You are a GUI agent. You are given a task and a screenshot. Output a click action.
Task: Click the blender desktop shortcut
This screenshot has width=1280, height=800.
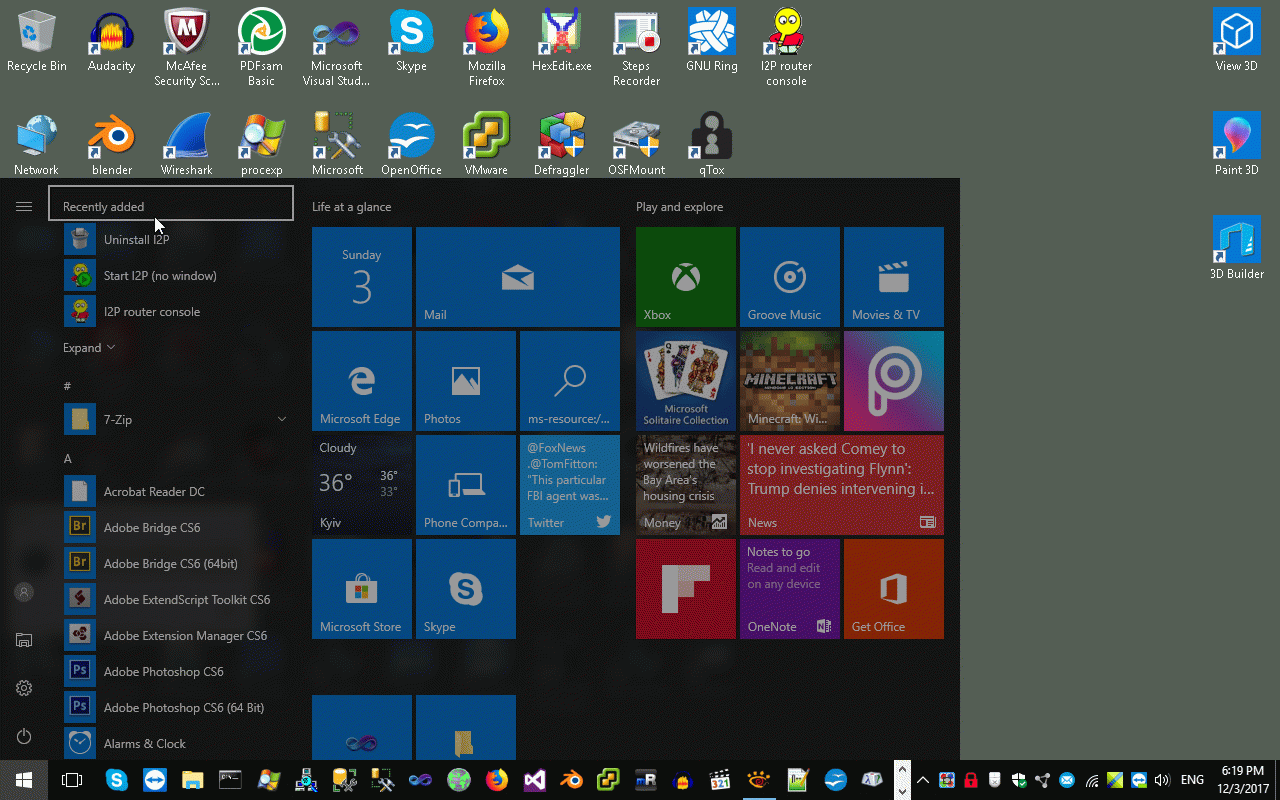tap(111, 144)
